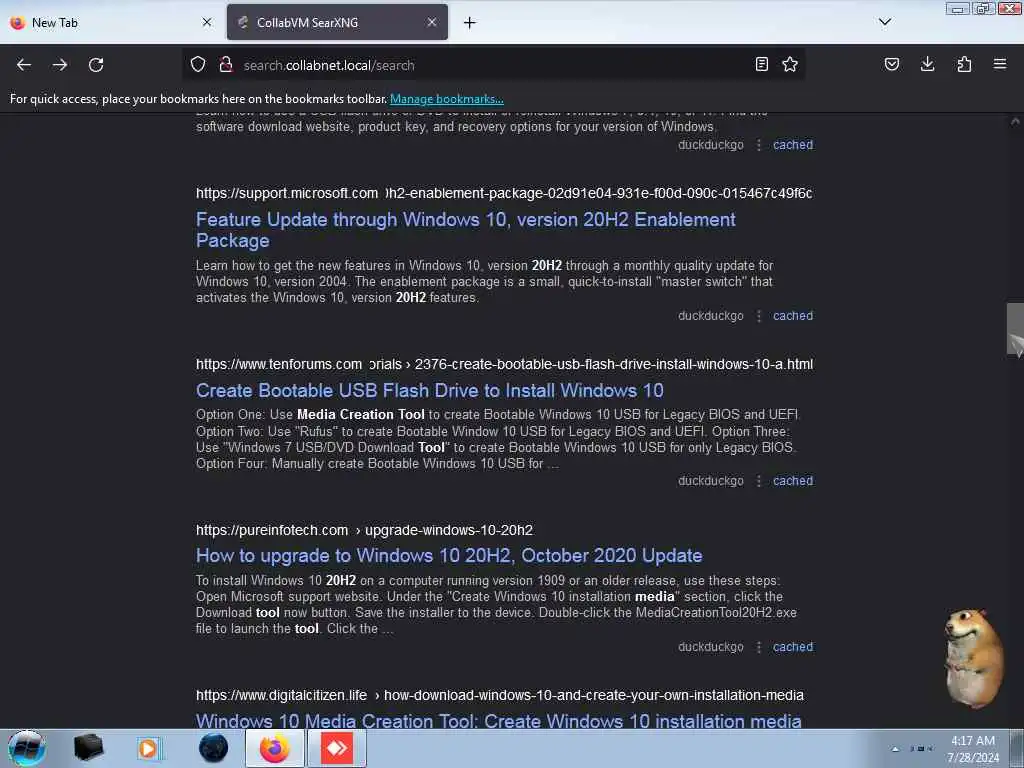The height and width of the screenshot is (768, 1024).
Task: Reload the current page
Action: point(96,65)
